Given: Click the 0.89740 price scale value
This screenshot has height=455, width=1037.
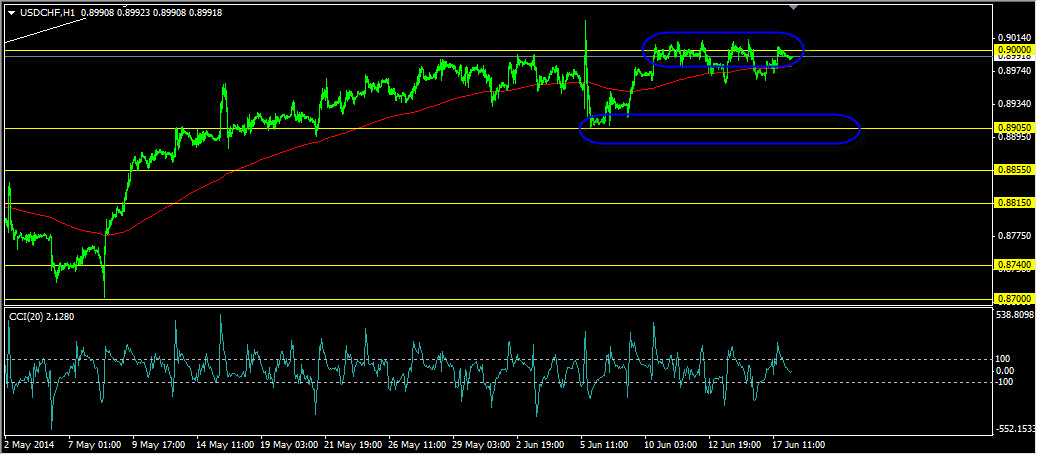Looking at the screenshot, I should [1014, 70].
